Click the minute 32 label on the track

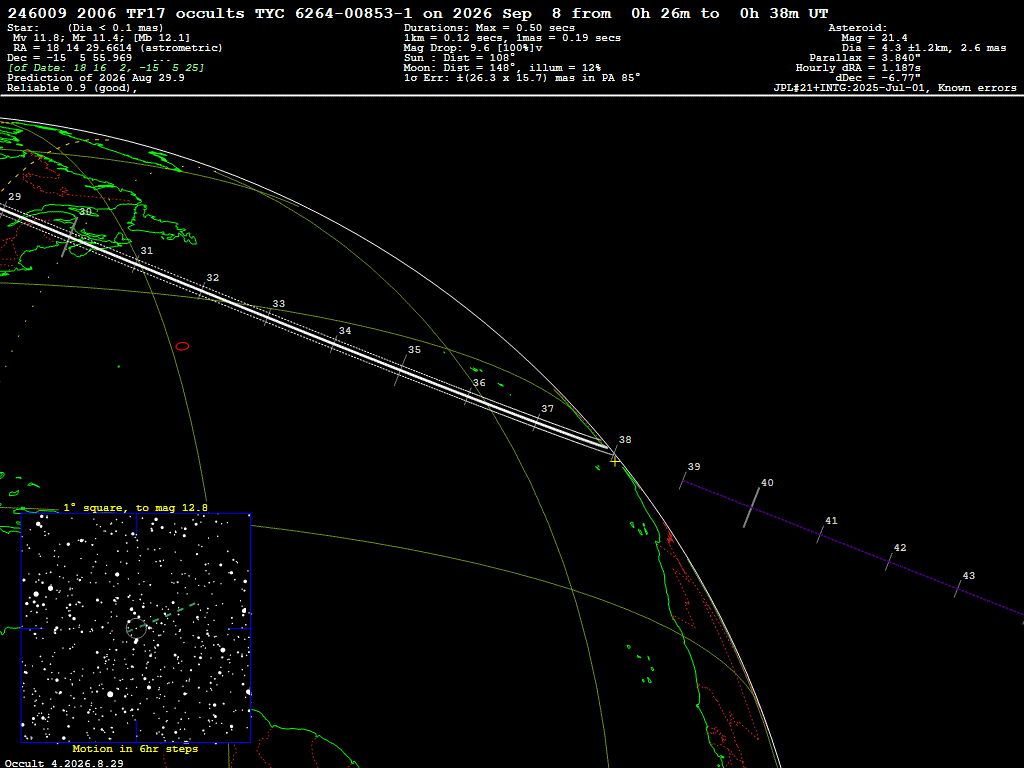[213, 278]
